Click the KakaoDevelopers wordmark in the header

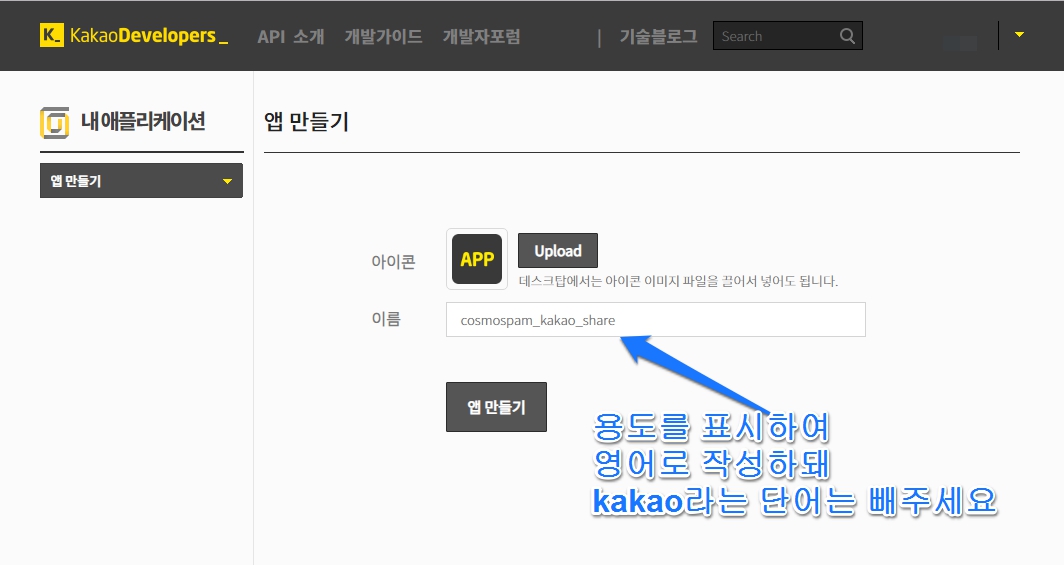tap(148, 36)
